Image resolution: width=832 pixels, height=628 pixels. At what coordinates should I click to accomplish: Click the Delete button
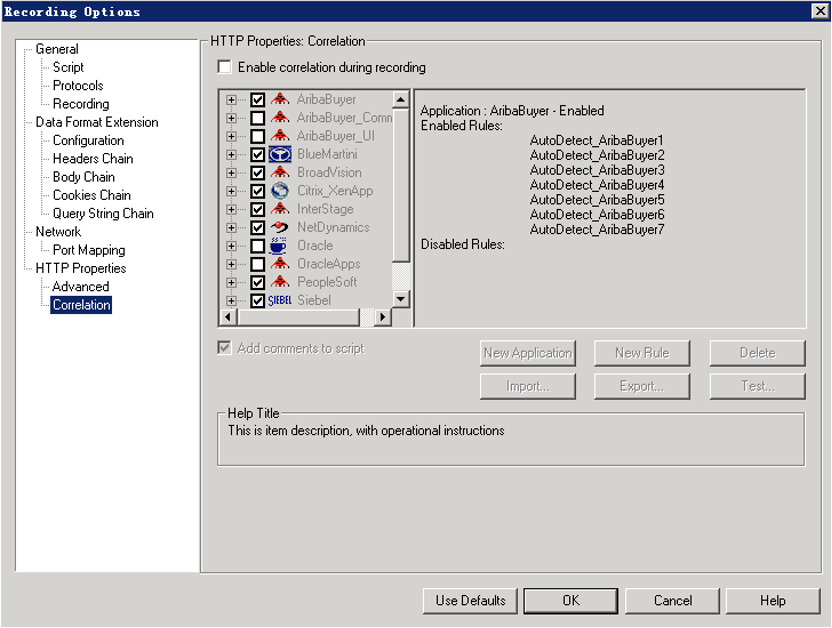[758, 353]
